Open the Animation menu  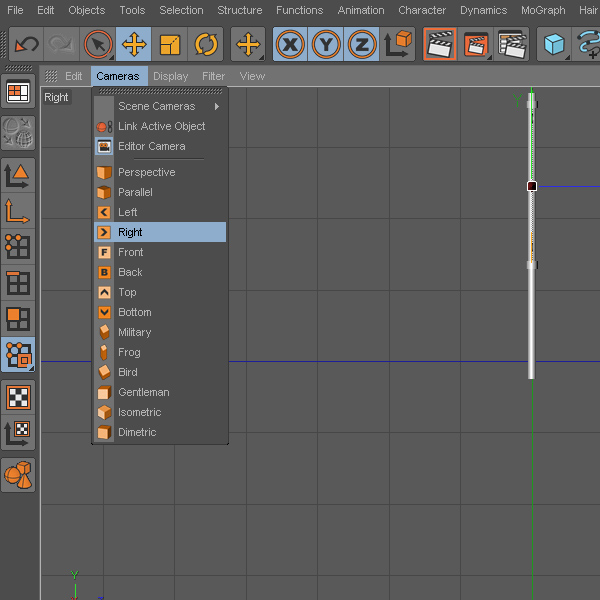tap(361, 10)
